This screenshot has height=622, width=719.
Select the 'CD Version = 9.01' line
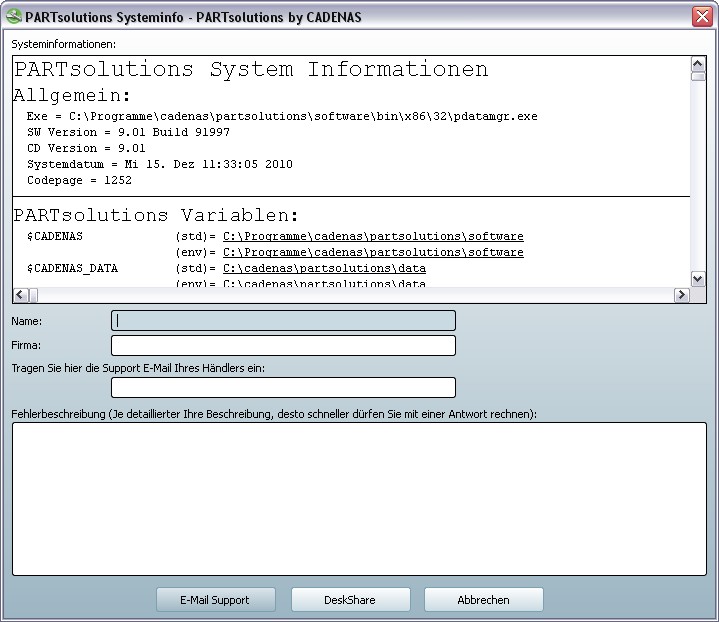pos(86,148)
